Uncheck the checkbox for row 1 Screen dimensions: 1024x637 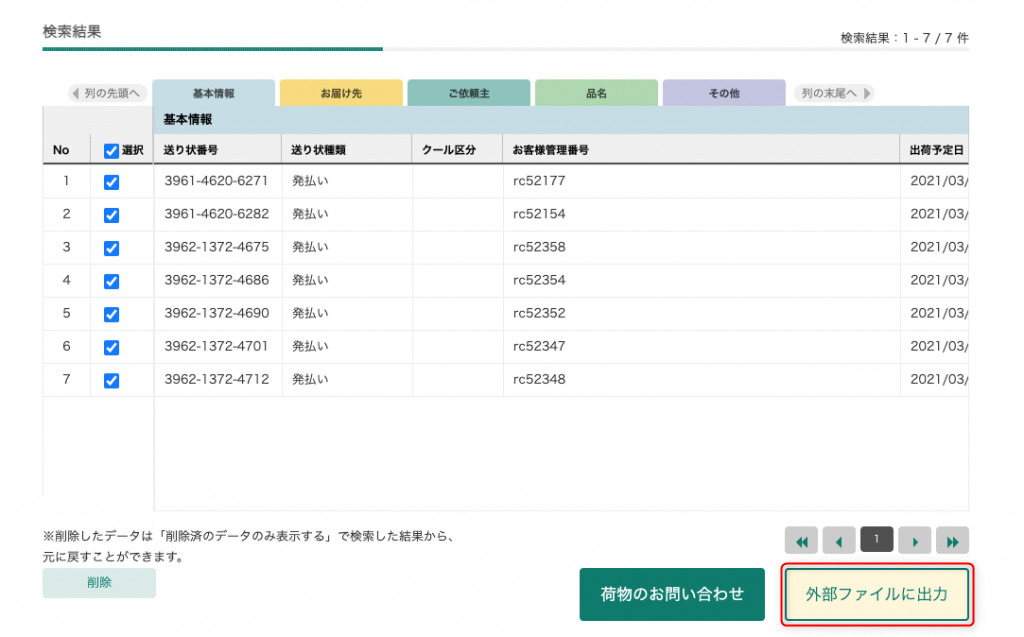[x=112, y=182]
